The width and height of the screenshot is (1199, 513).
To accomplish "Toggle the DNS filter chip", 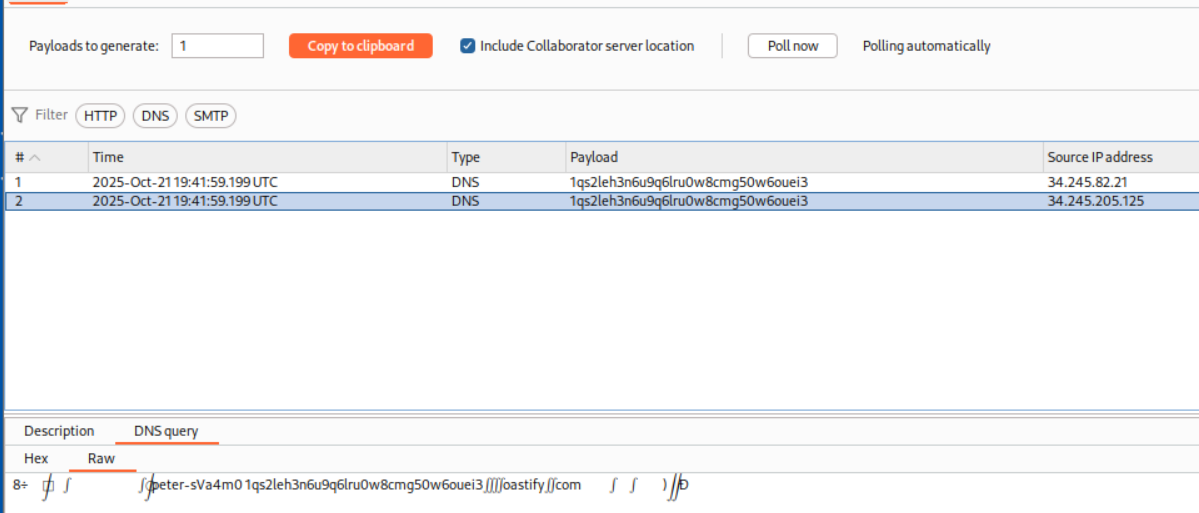I will pos(155,116).
